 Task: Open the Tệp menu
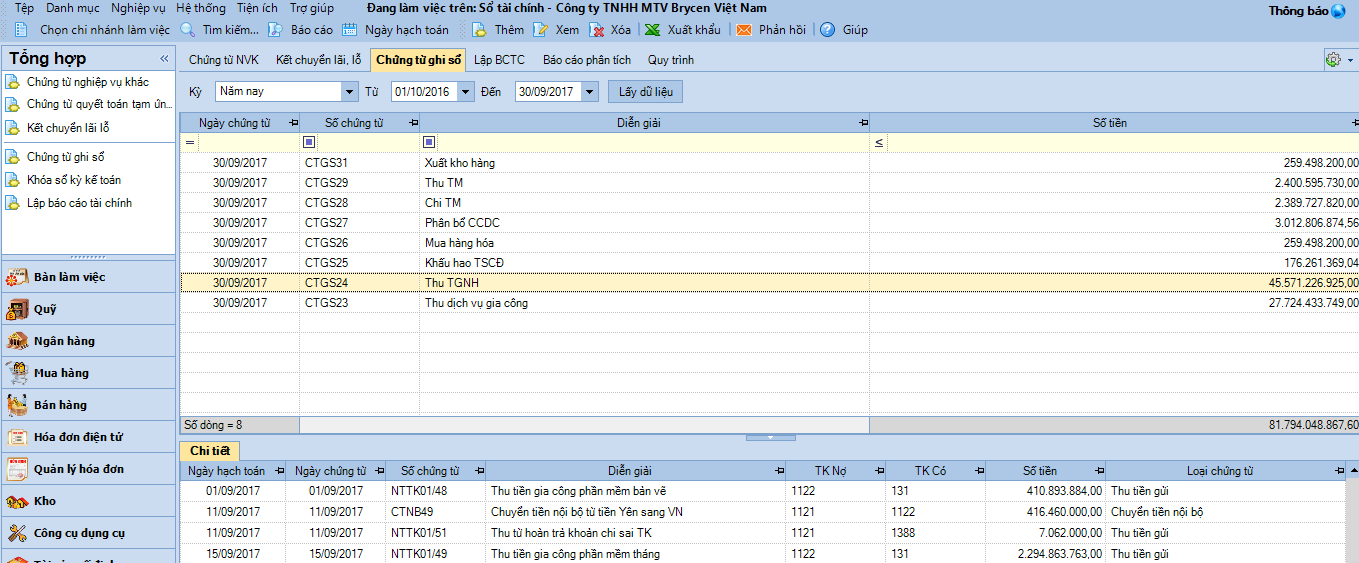24,8
